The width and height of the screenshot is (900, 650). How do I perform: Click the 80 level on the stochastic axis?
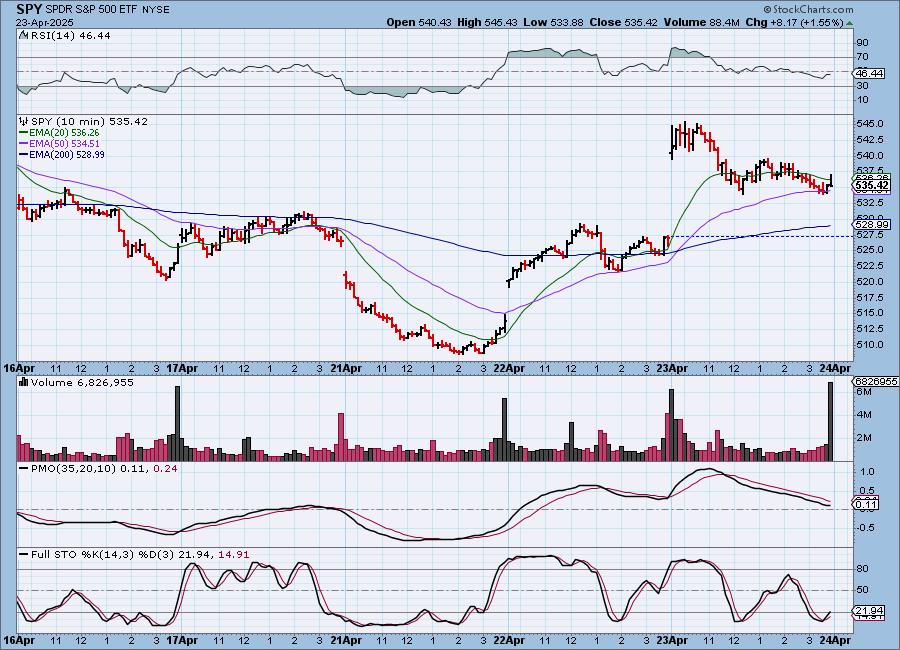tap(863, 568)
